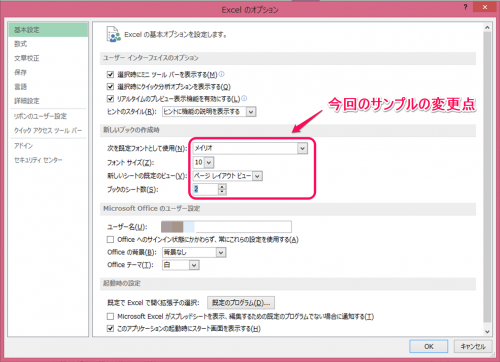Screen dimensions: 500x362
Task: Click the 起動時の設定 section heading
Action: coord(122,283)
